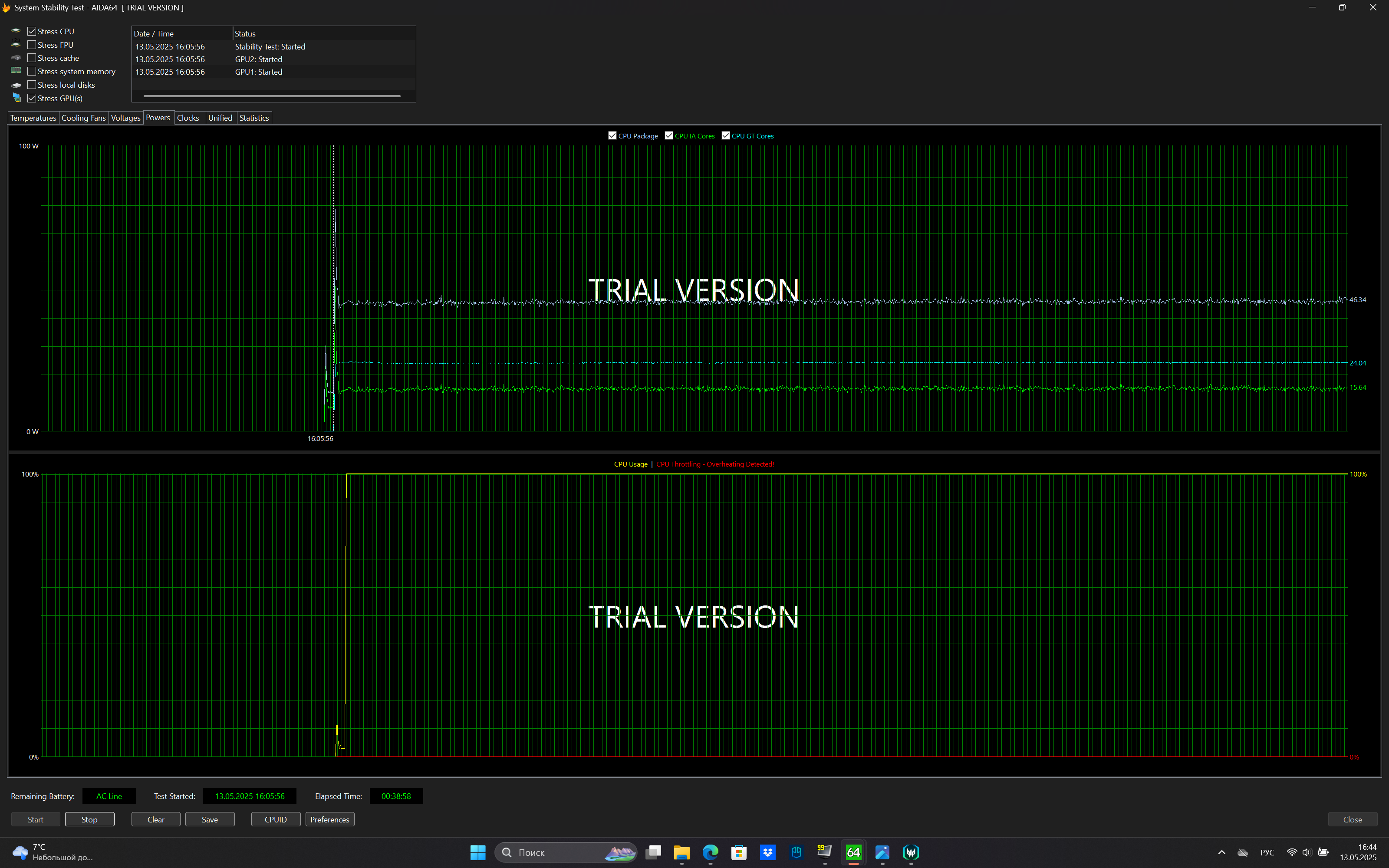Screen dimensions: 1389x868
Task: Click the CPU Usage legend label
Action: pos(630,464)
